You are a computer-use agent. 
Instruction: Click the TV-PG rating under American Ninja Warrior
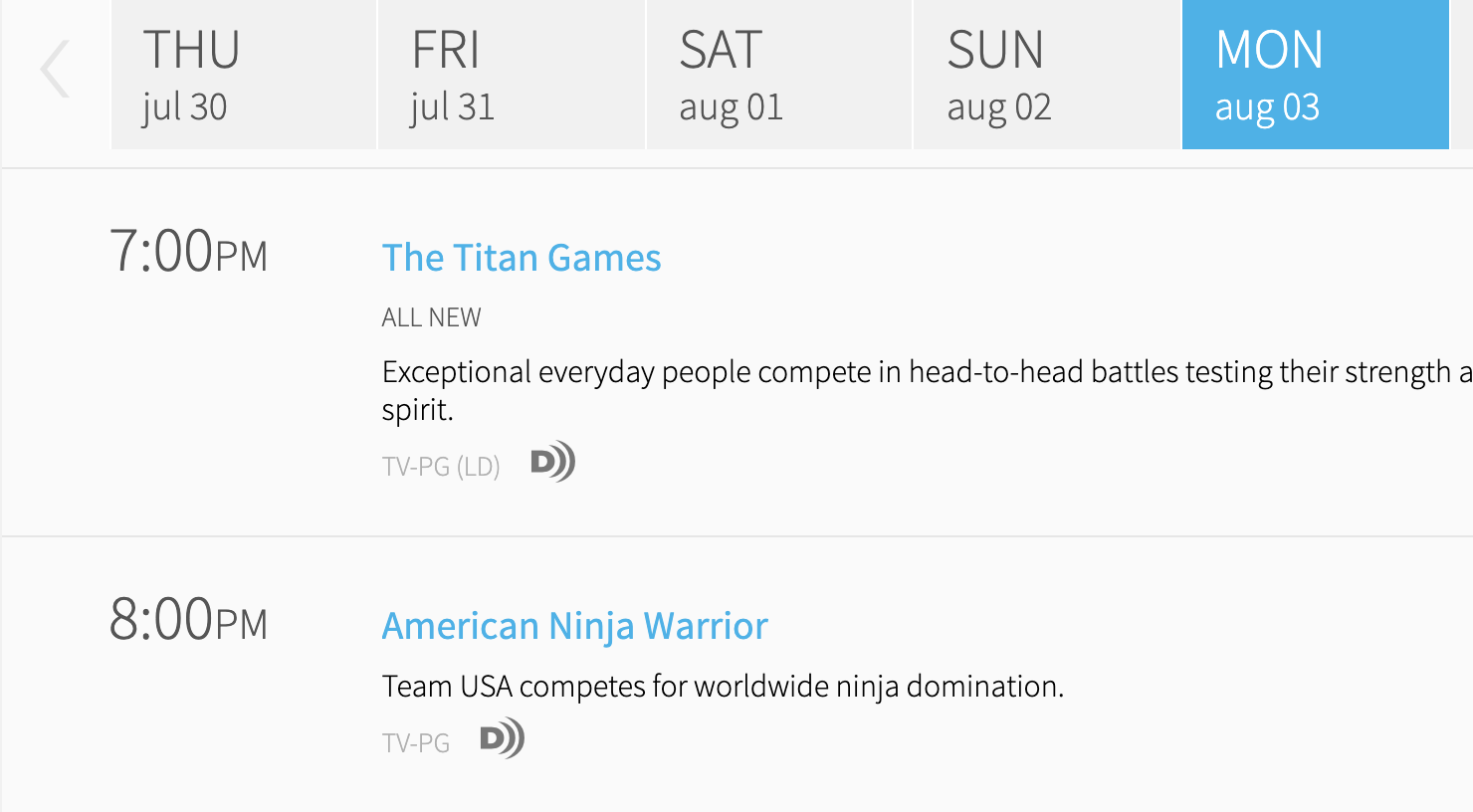click(x=416, y=742)
